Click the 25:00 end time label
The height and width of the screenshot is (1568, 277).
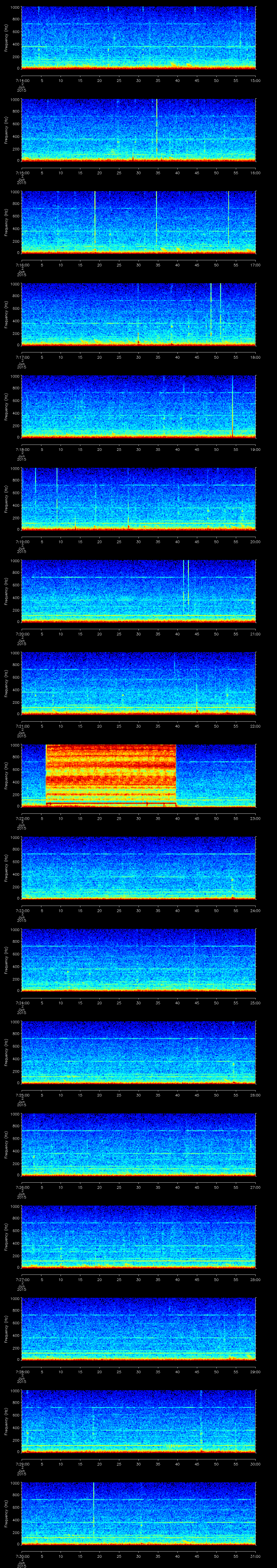[255, 1003]
